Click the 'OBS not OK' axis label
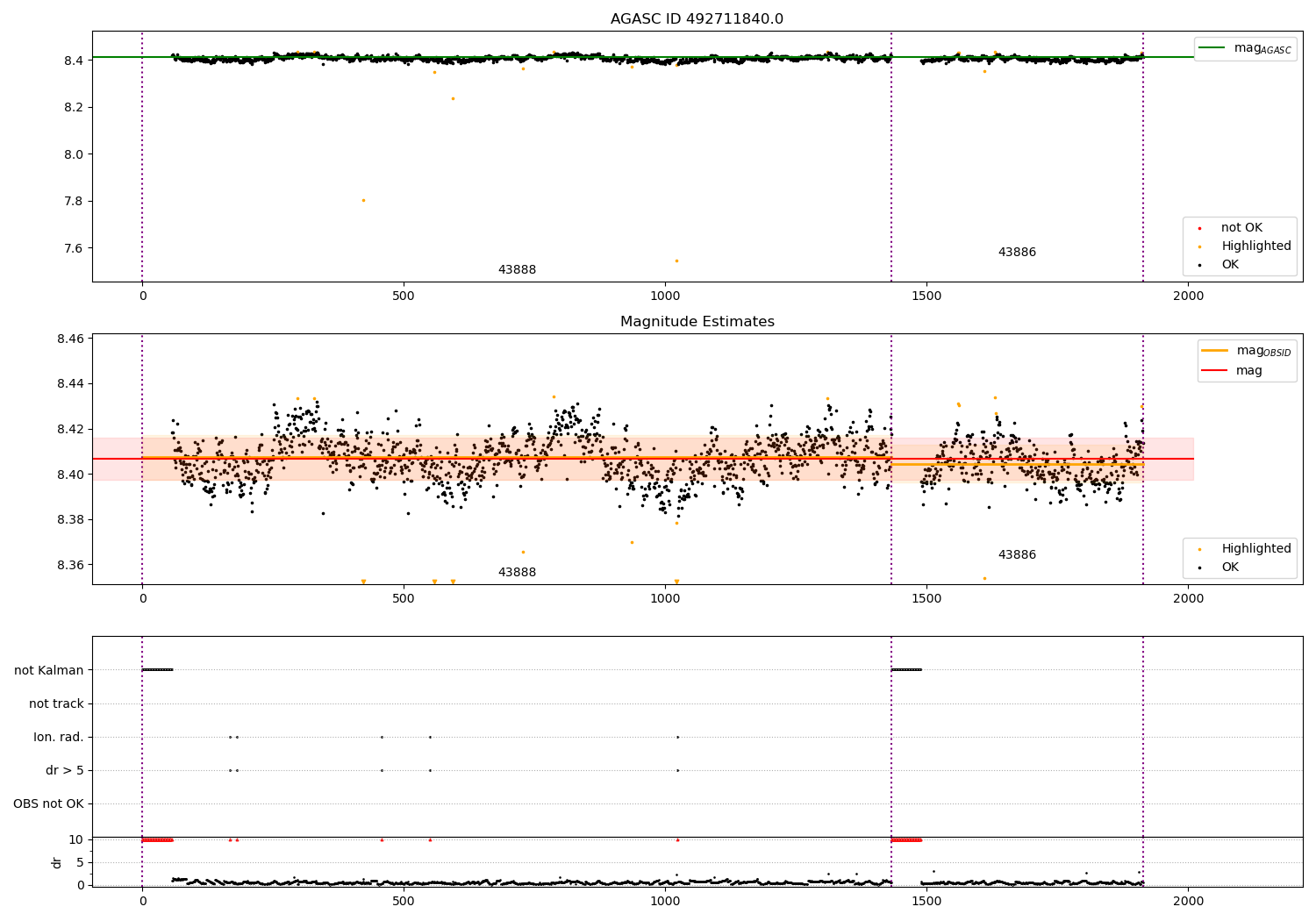The width and height of the screenshot is (1316, 921). pyautogui.click(x=49, y=803)
